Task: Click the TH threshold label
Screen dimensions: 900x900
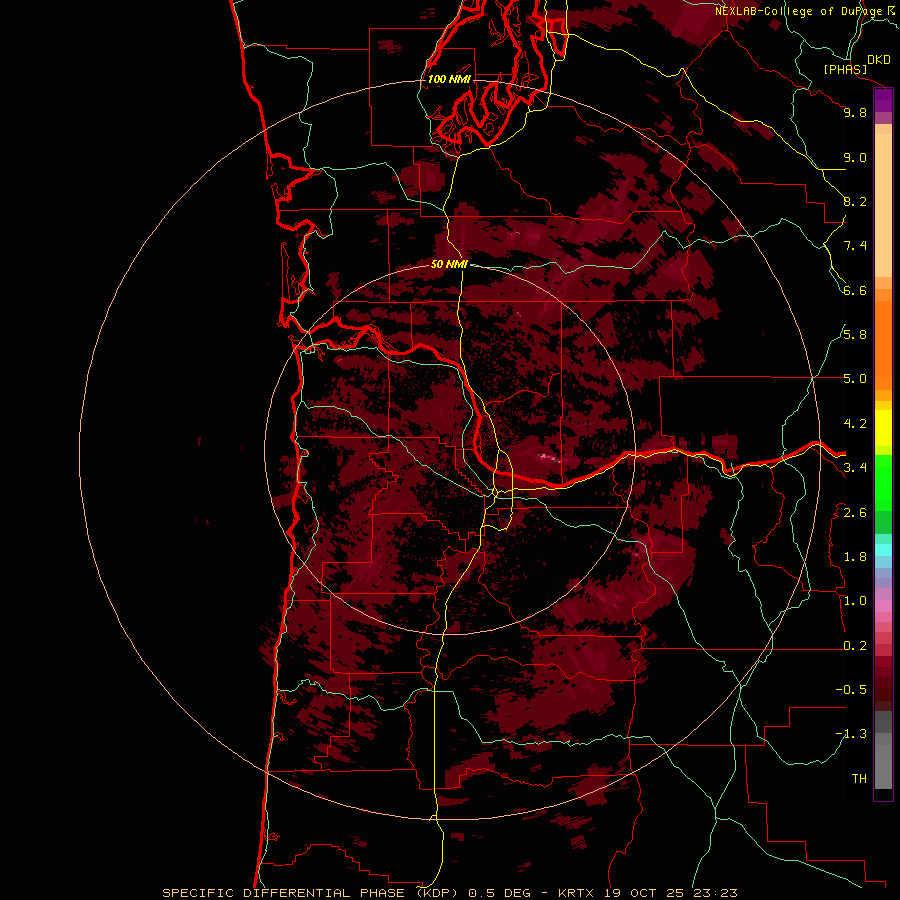Action: [859, 779]
